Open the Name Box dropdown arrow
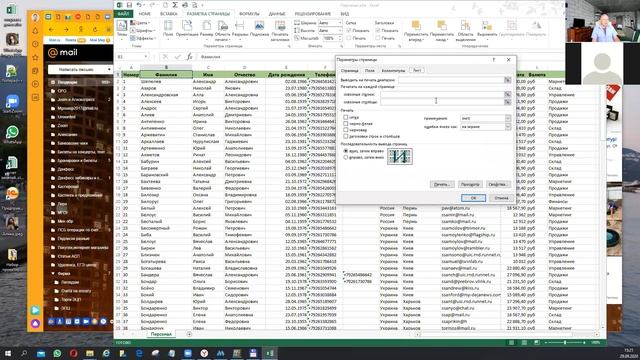The width and height of the screenshot is (640, 360). click(146, 57)
